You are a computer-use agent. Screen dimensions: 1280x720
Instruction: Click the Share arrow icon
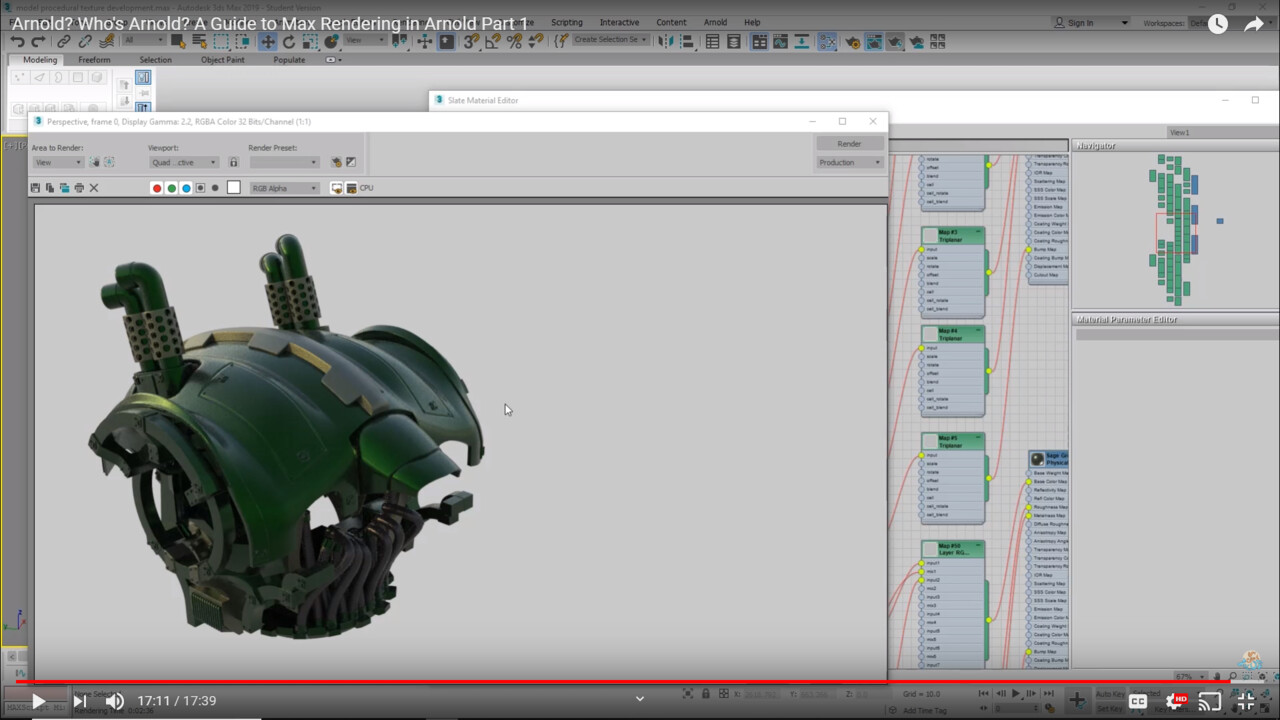click(x=1254, y=24)
